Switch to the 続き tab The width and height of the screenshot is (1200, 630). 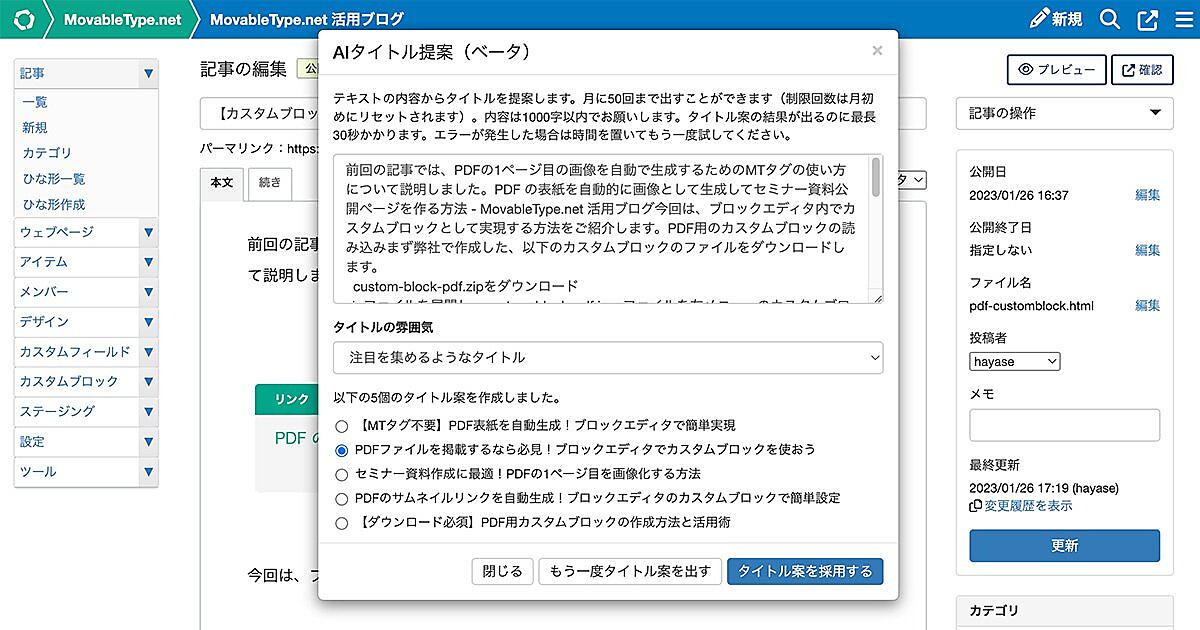(269, 183)
